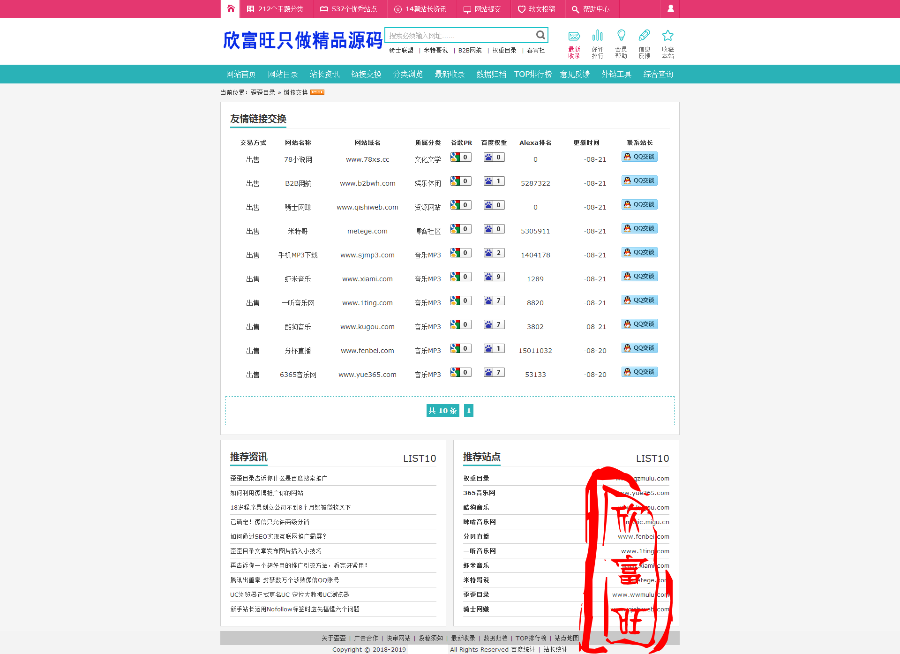Click the user account icon at the top right
Image resolution: width=900 pixels, height=654 pixels.
pyautogui.click(x=669, y=7)
